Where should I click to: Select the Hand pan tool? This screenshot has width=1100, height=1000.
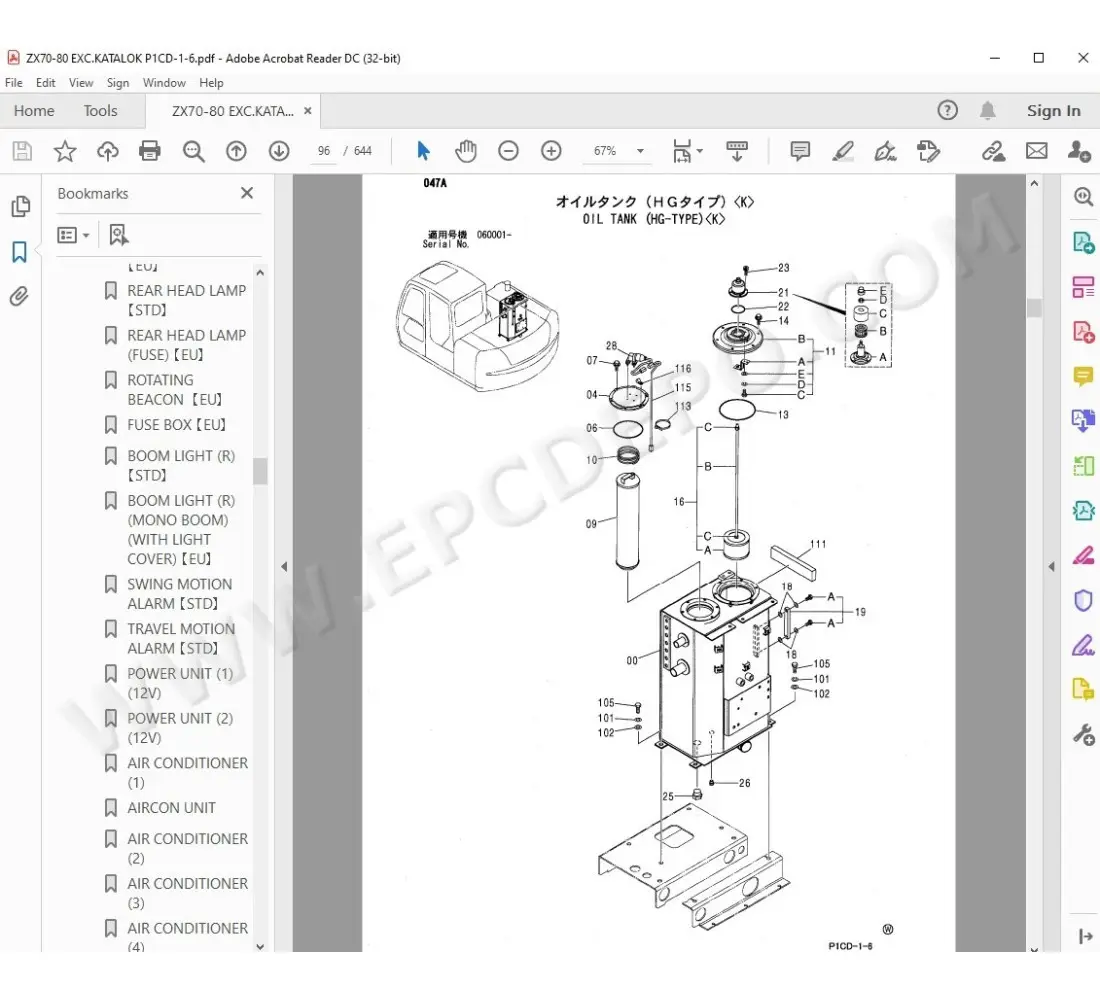[466, 151]
